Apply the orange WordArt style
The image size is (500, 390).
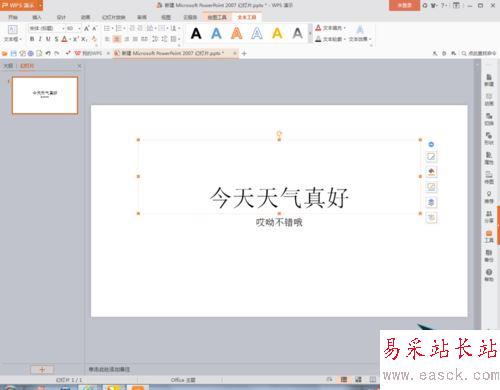(237, 34)
